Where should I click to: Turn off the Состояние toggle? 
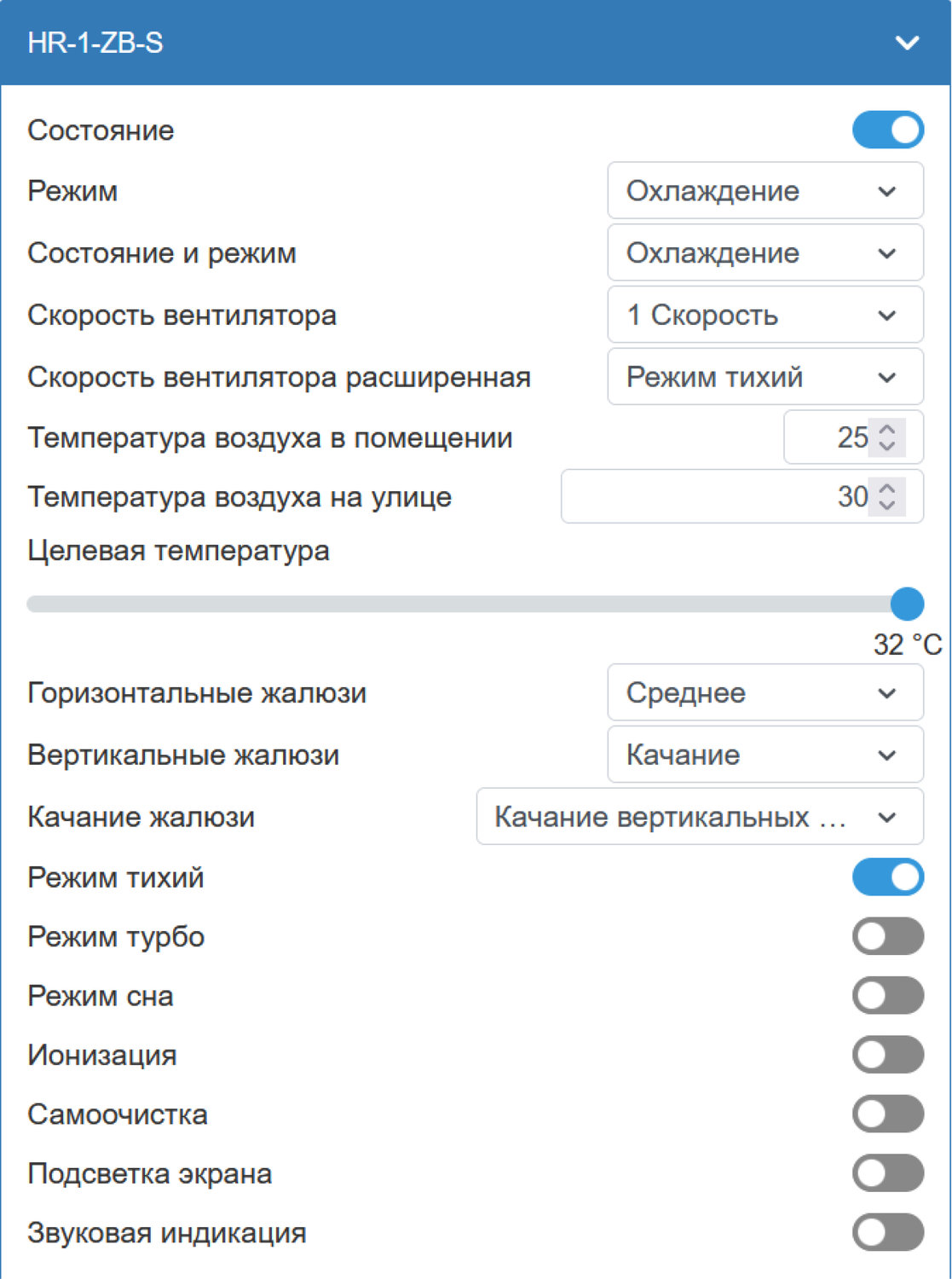pos(887,130)
